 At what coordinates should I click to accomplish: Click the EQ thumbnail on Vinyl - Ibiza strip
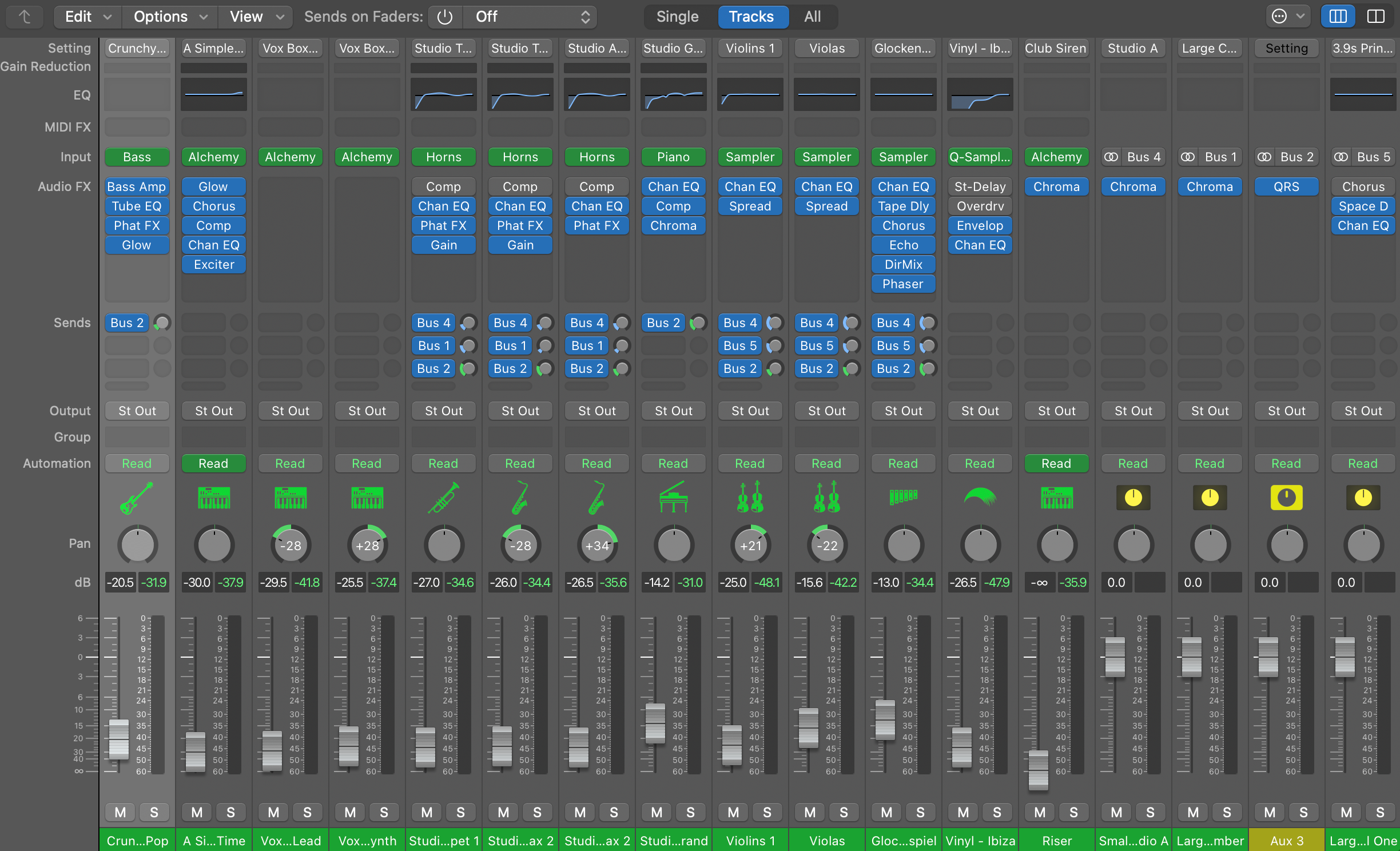coord(980,95)
